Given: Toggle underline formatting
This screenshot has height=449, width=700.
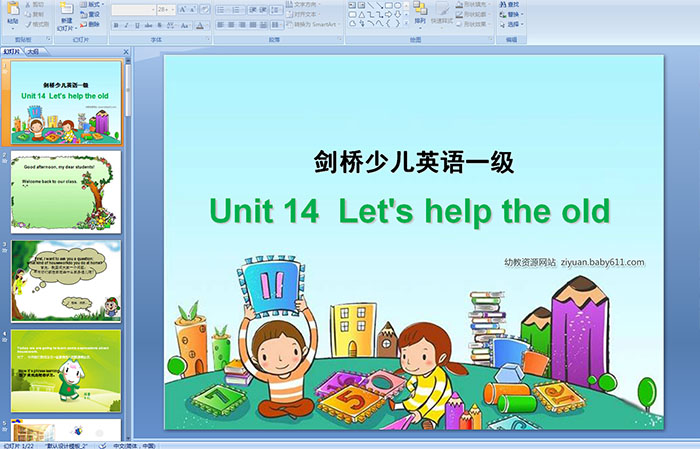Looking at the screenshot, I should pos(137,25).
